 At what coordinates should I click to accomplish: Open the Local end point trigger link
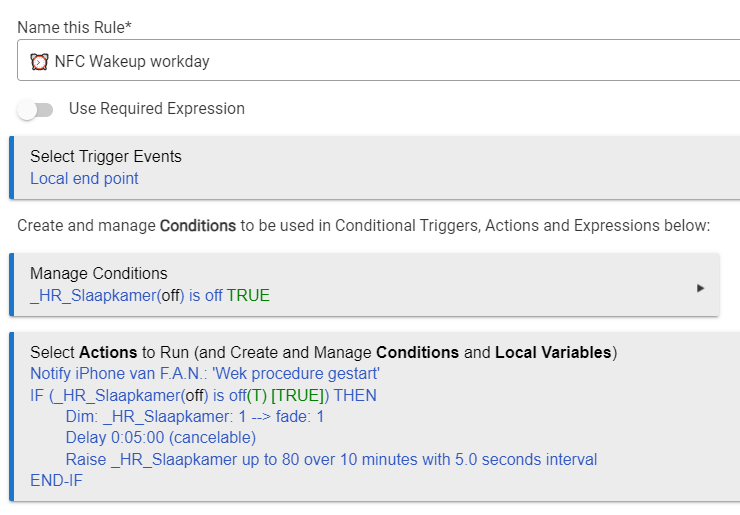(x=84, y=178)
